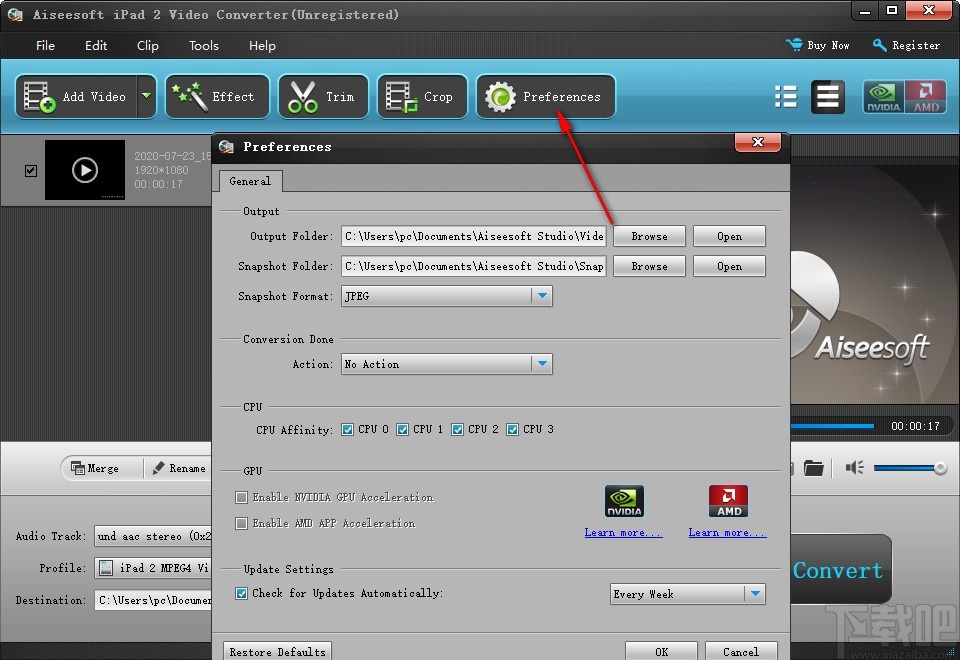Click the NVIDIA acceleration toolbar icon
Viewport: 960px width, 660px height.
click(x=883, y=97)
